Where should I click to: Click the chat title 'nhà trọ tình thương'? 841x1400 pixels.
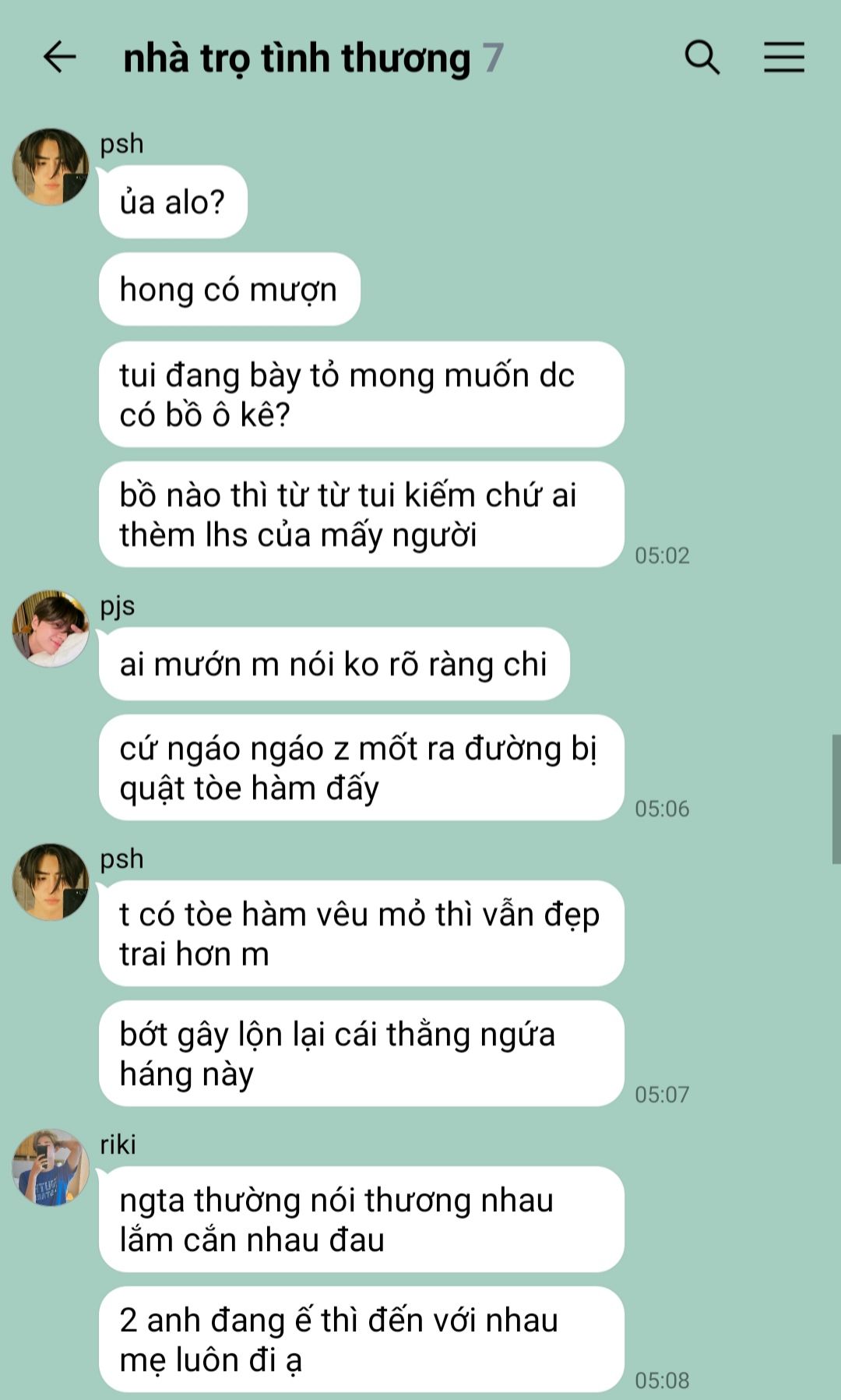297,58
